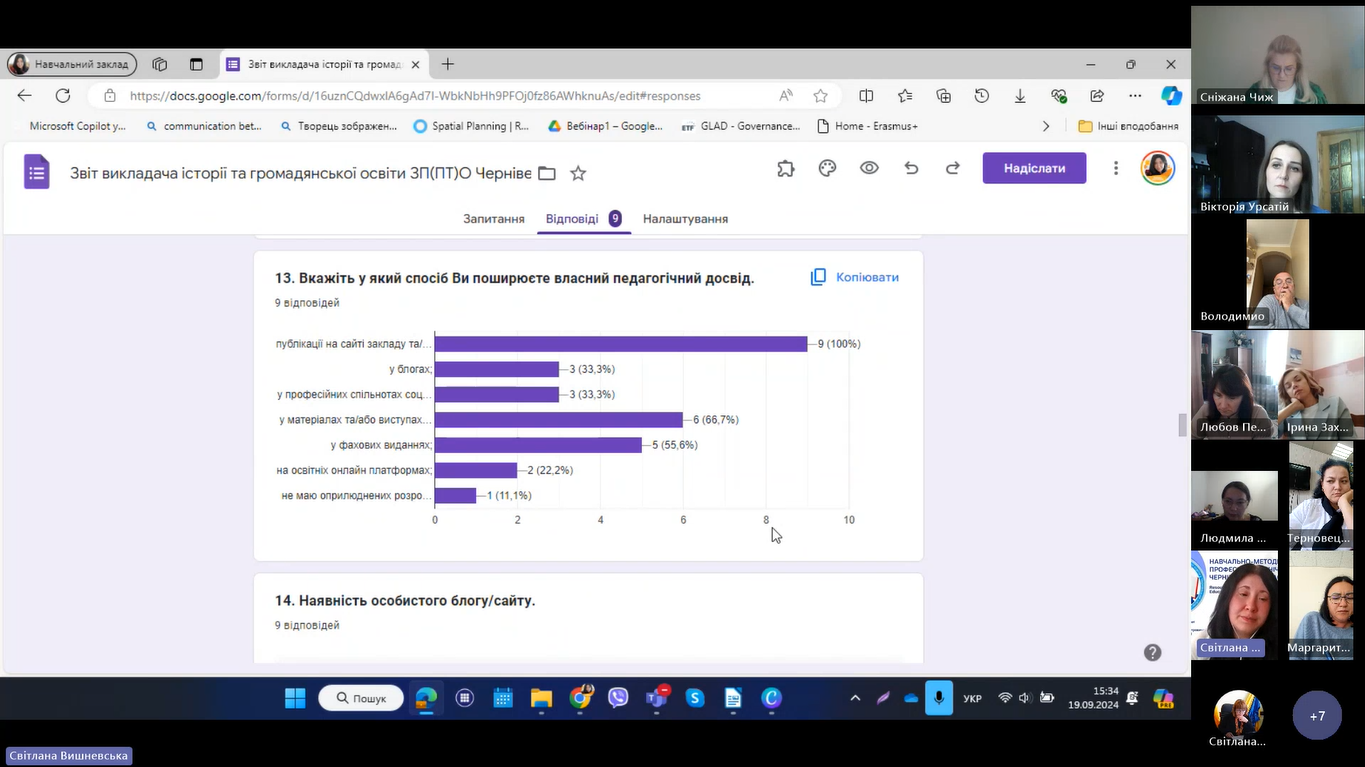Click the Надіслати send button
Viewport: 1365px width, 767px height.
1034,168
